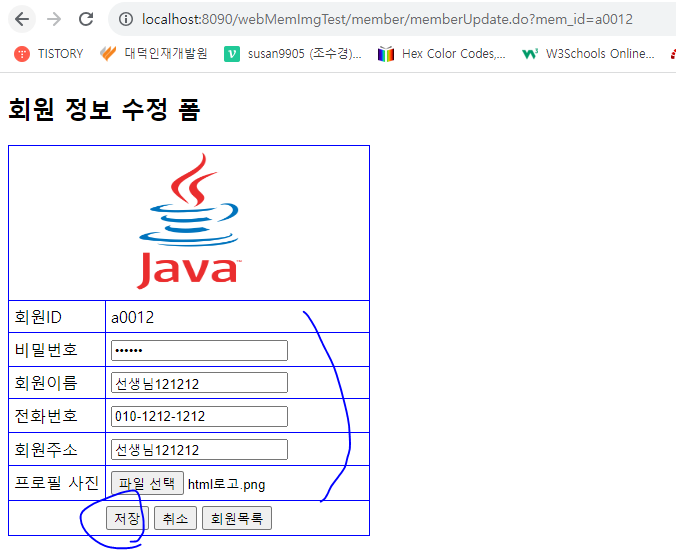The width and height of the screenshot is (676, 555).
Task: Cancel changes with the 취소 button
Action: click(x=175, y=518)
